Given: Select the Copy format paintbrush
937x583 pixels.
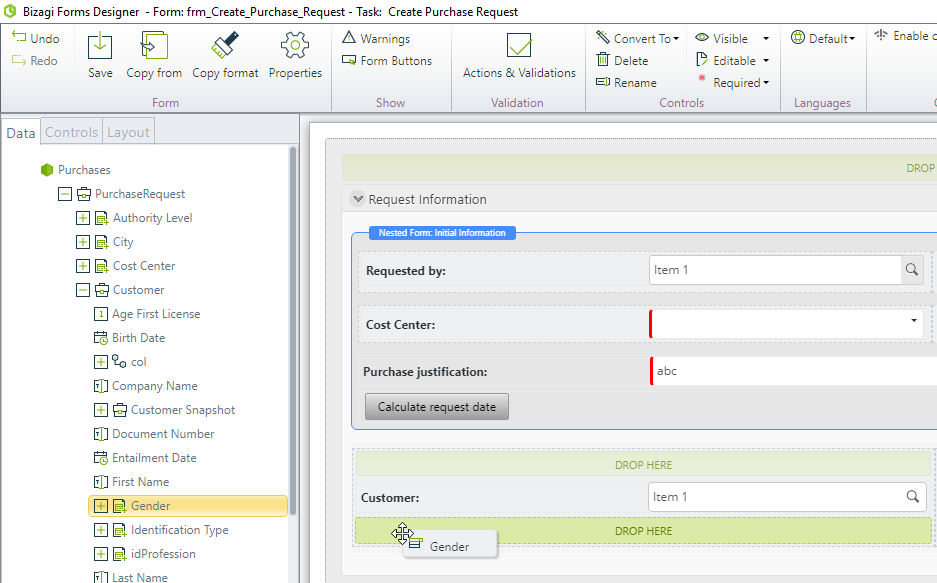Looking at the screenshot, I should click(x=225, y=55).
